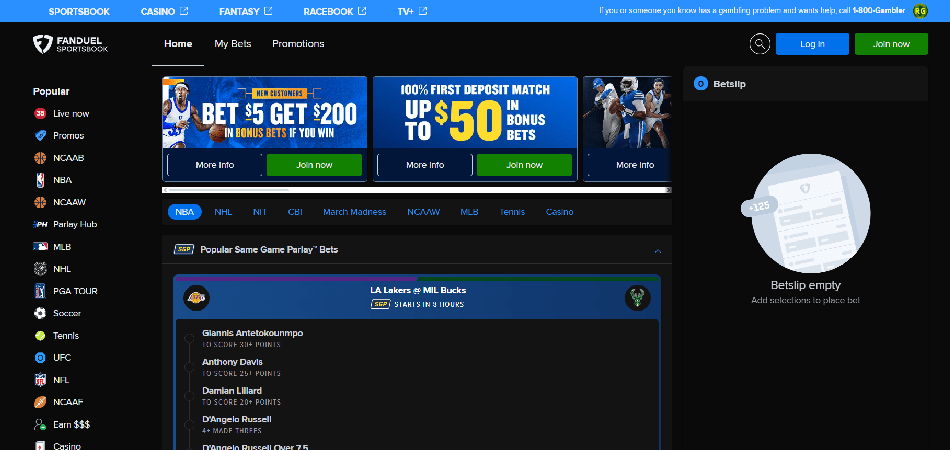Select the NBA logo in sidebar
This screenshot has width=950, height=450.
coord(40,180)
